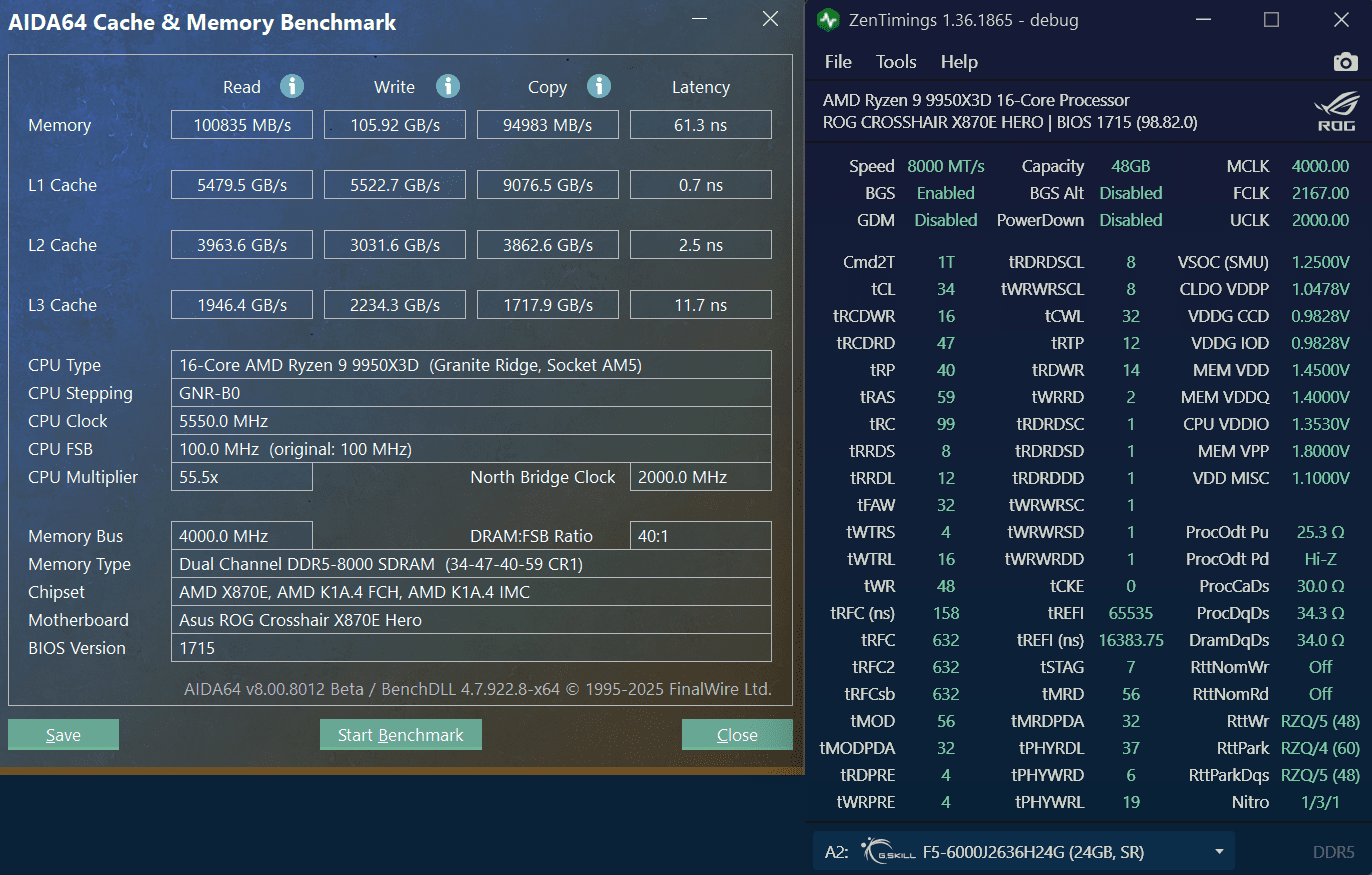Click RttPark value RZQ/4 (60)
The image size is (1372, 875).
[1320, 748]
